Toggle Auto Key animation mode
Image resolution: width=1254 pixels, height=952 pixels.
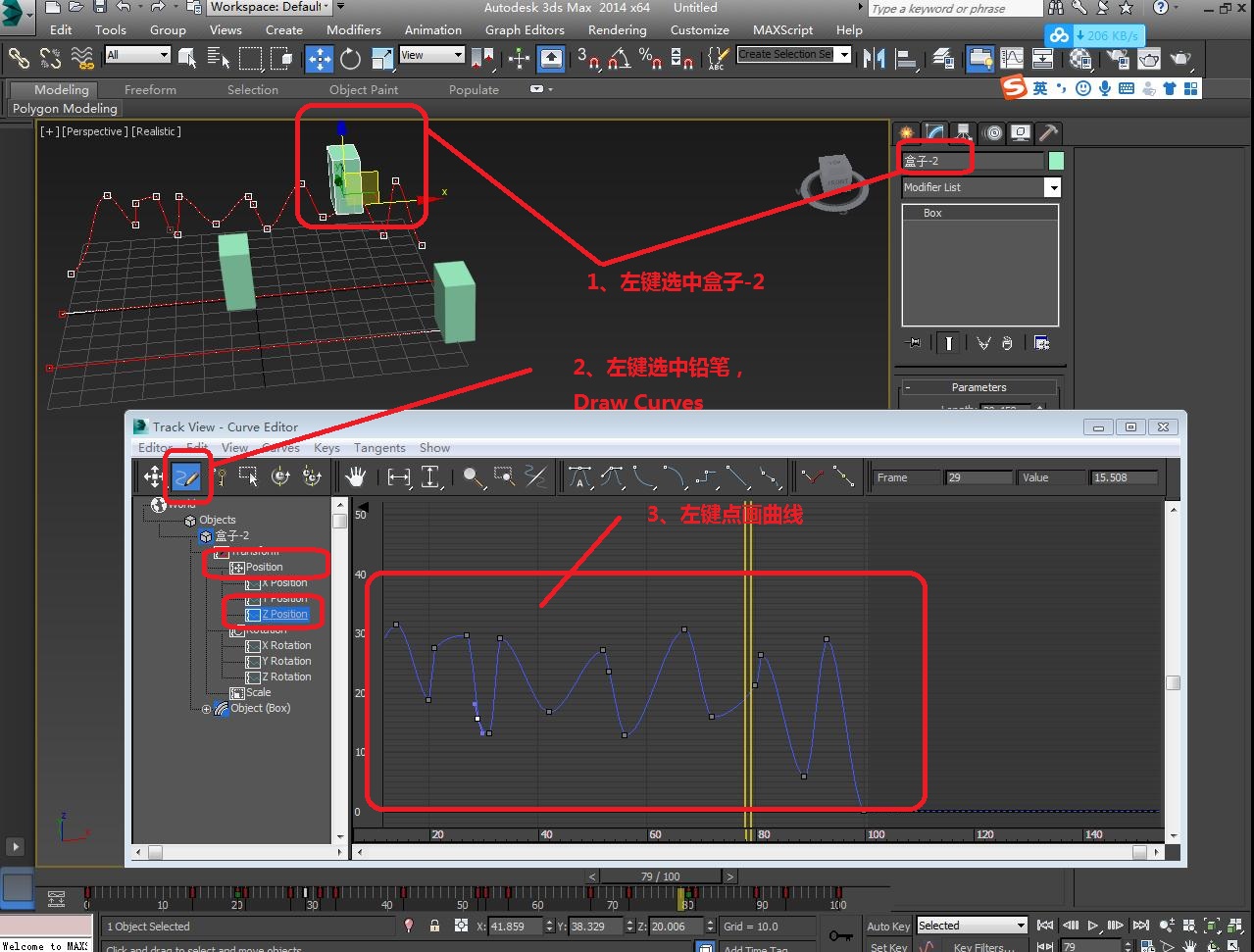coord(888,926)
